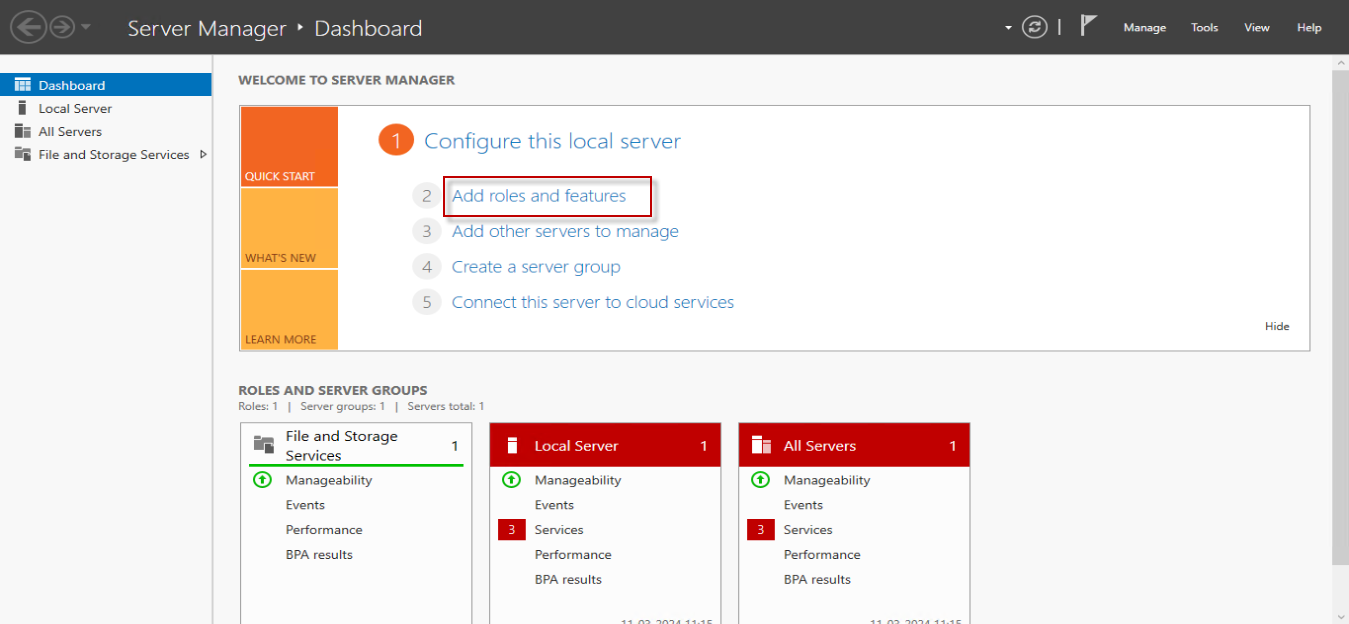Image resolution: width=1349 pixels, height=624 pixels.
Task: Open Performance in Local Server tile
Action: 573,555
